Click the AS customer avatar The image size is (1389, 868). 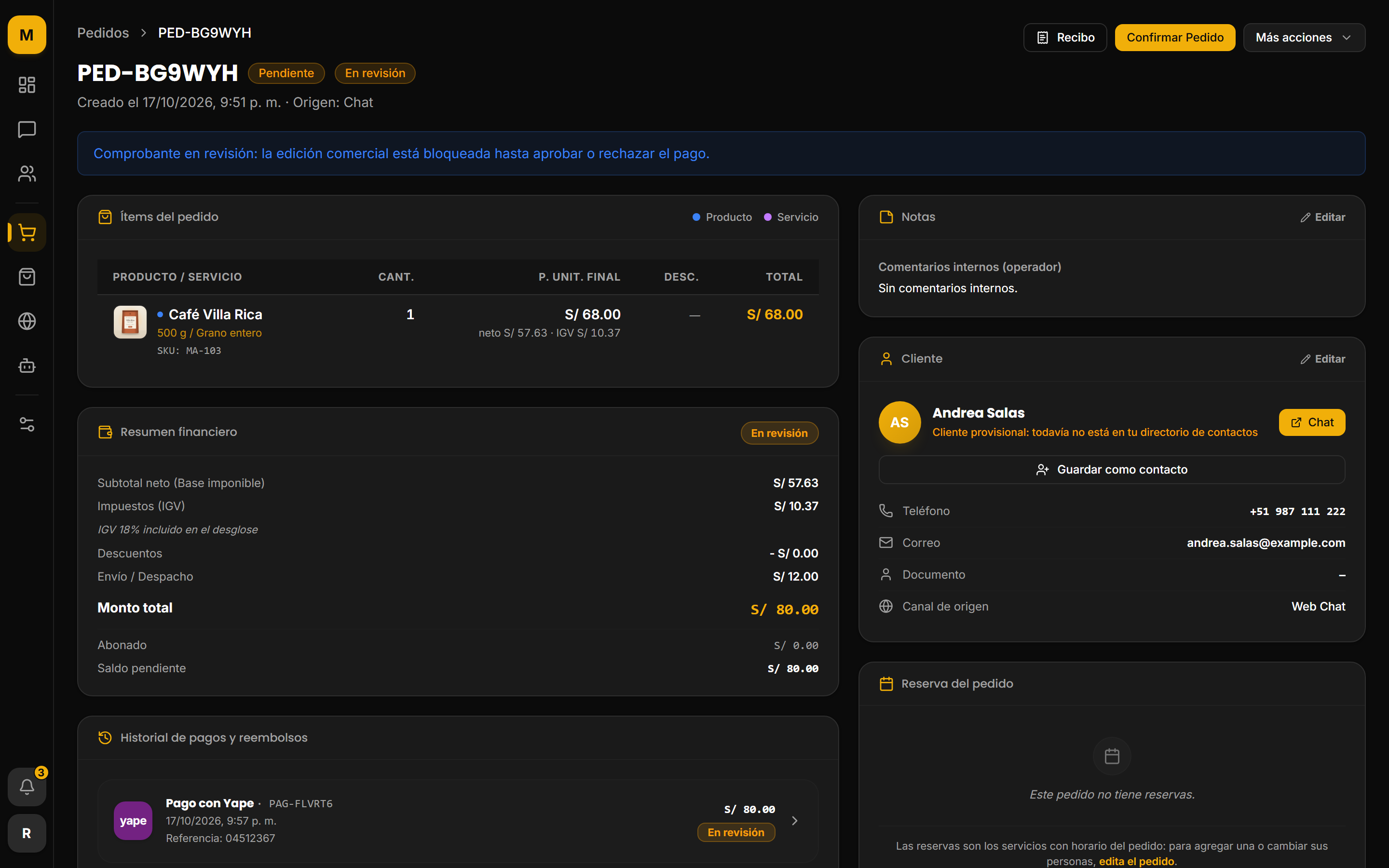[x=899, y=422]
